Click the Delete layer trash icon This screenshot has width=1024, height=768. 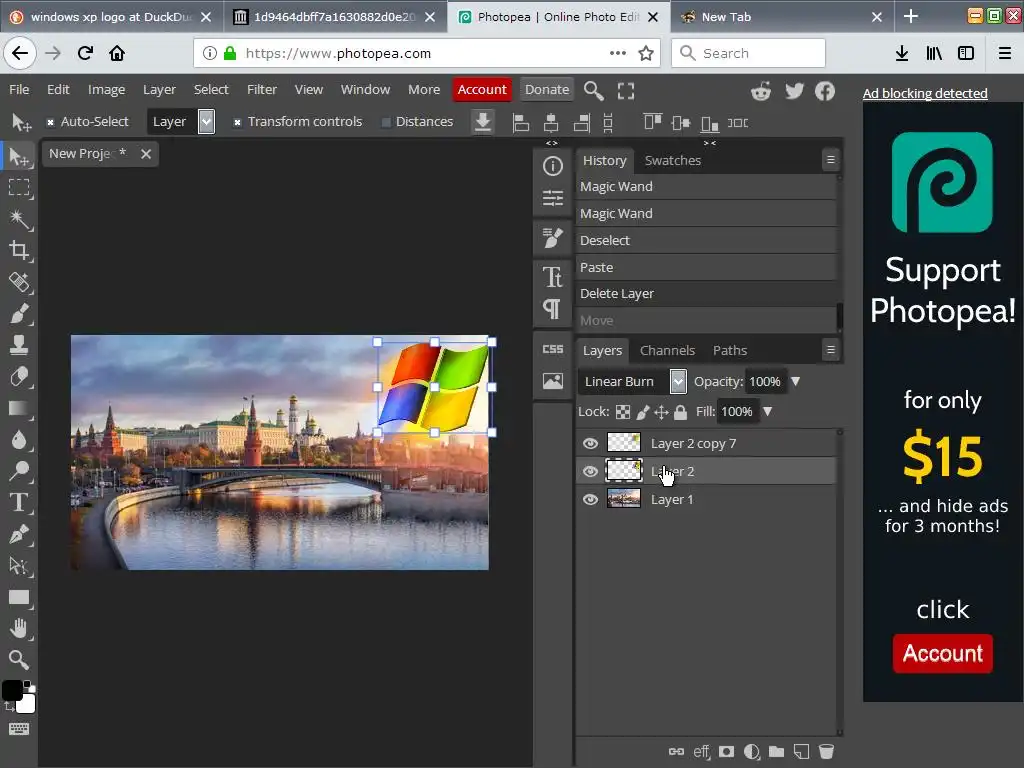826,752
